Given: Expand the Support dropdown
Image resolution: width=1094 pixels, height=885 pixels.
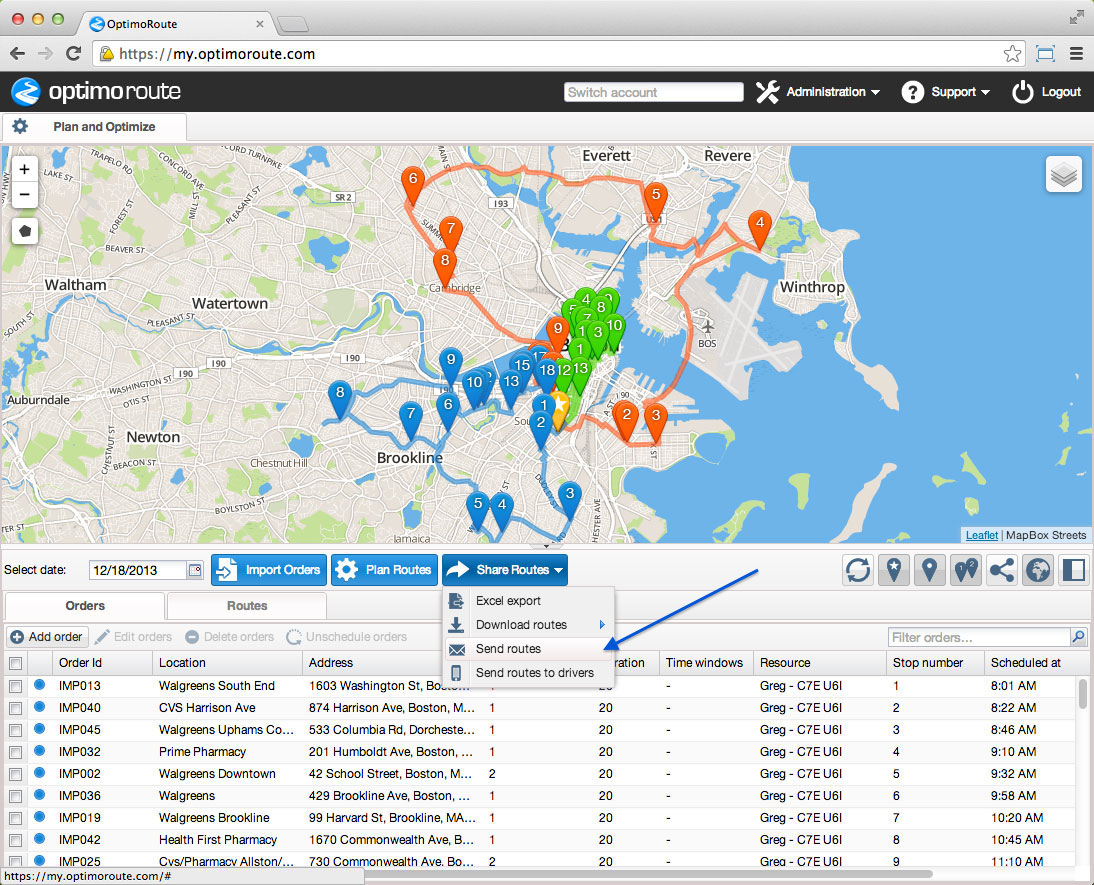Looking at the screenshot, I should [945, 91].
